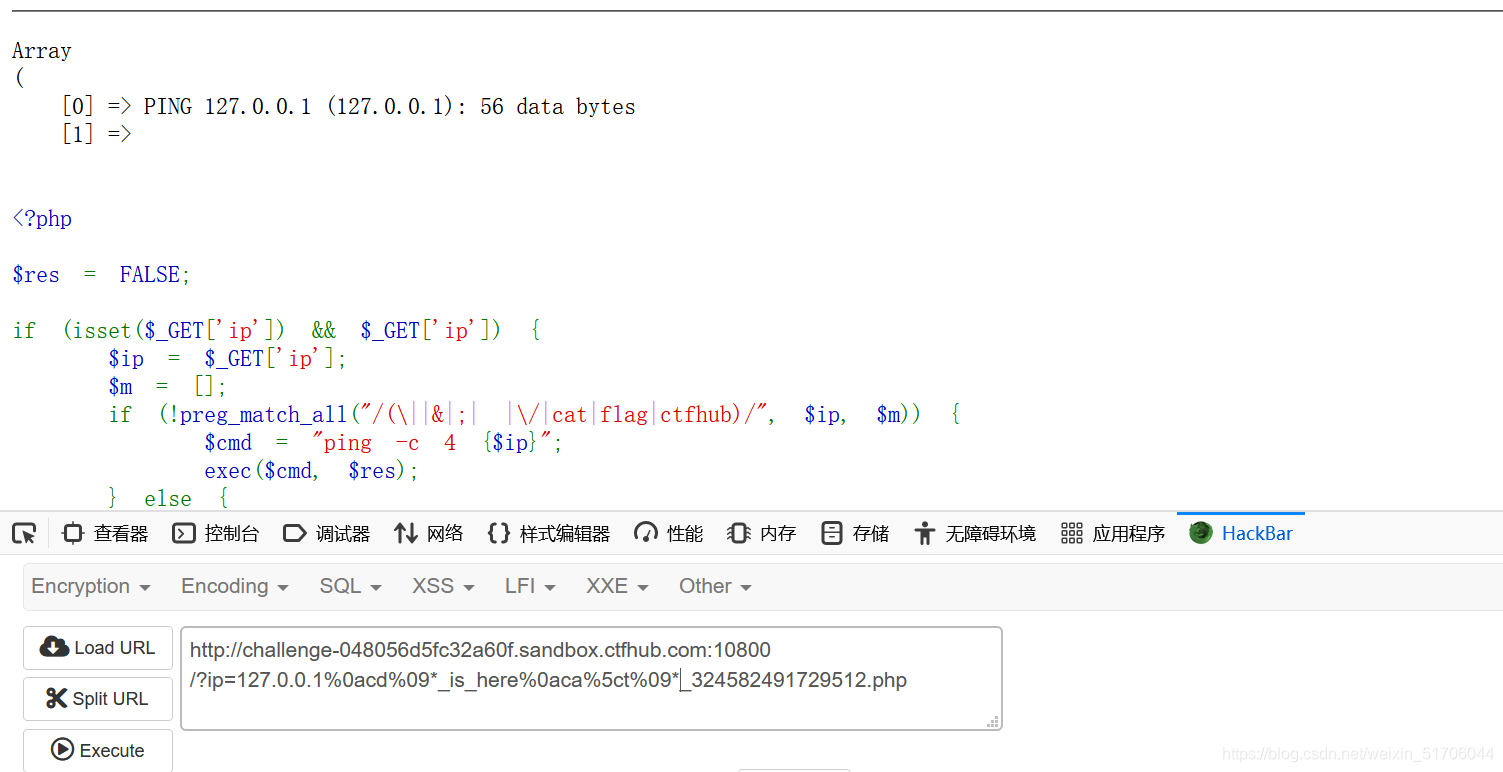Click the Storage tab's database icon

click(x=832, y=534)
